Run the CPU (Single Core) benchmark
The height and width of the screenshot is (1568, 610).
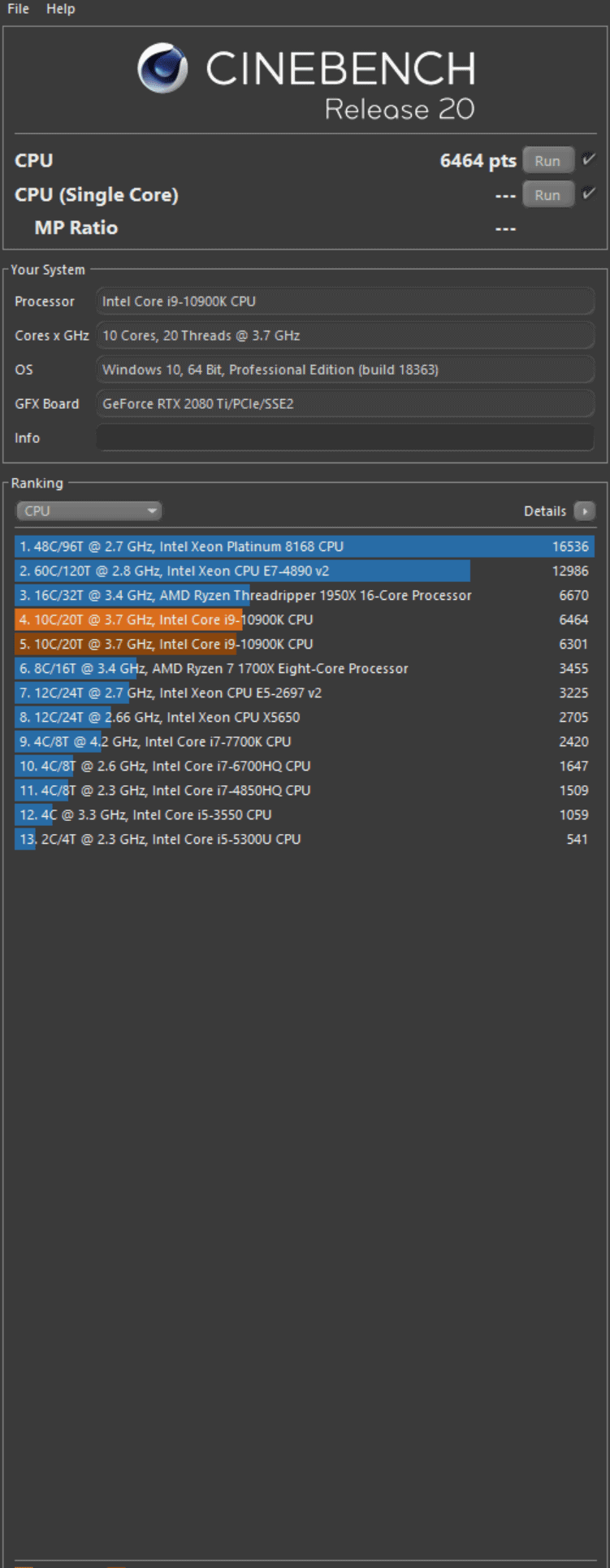pos(547,195)
